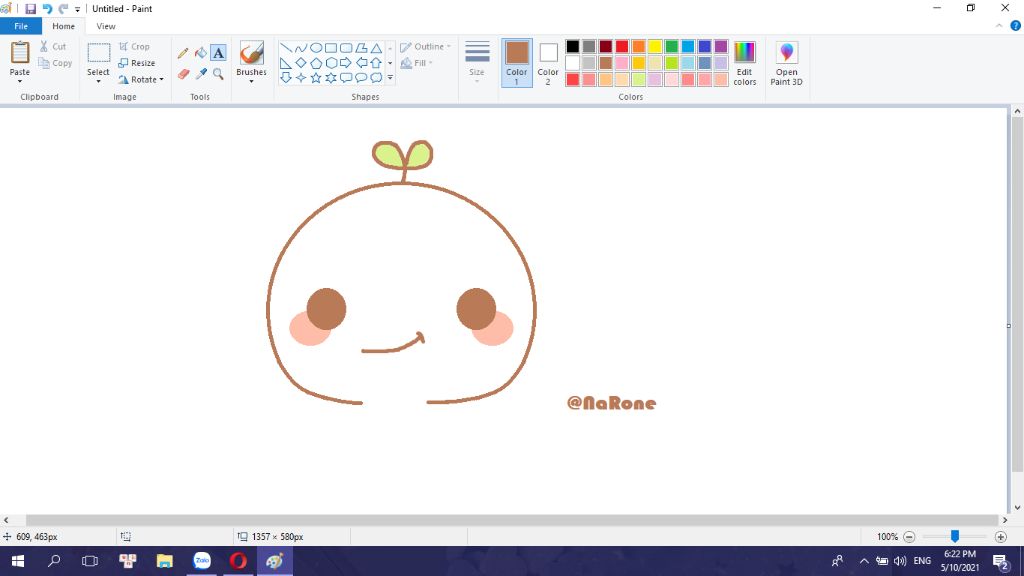This screenshot has width=1024, height=576.
Task: Select the Five-point star shape
Action: coord(315,78)
